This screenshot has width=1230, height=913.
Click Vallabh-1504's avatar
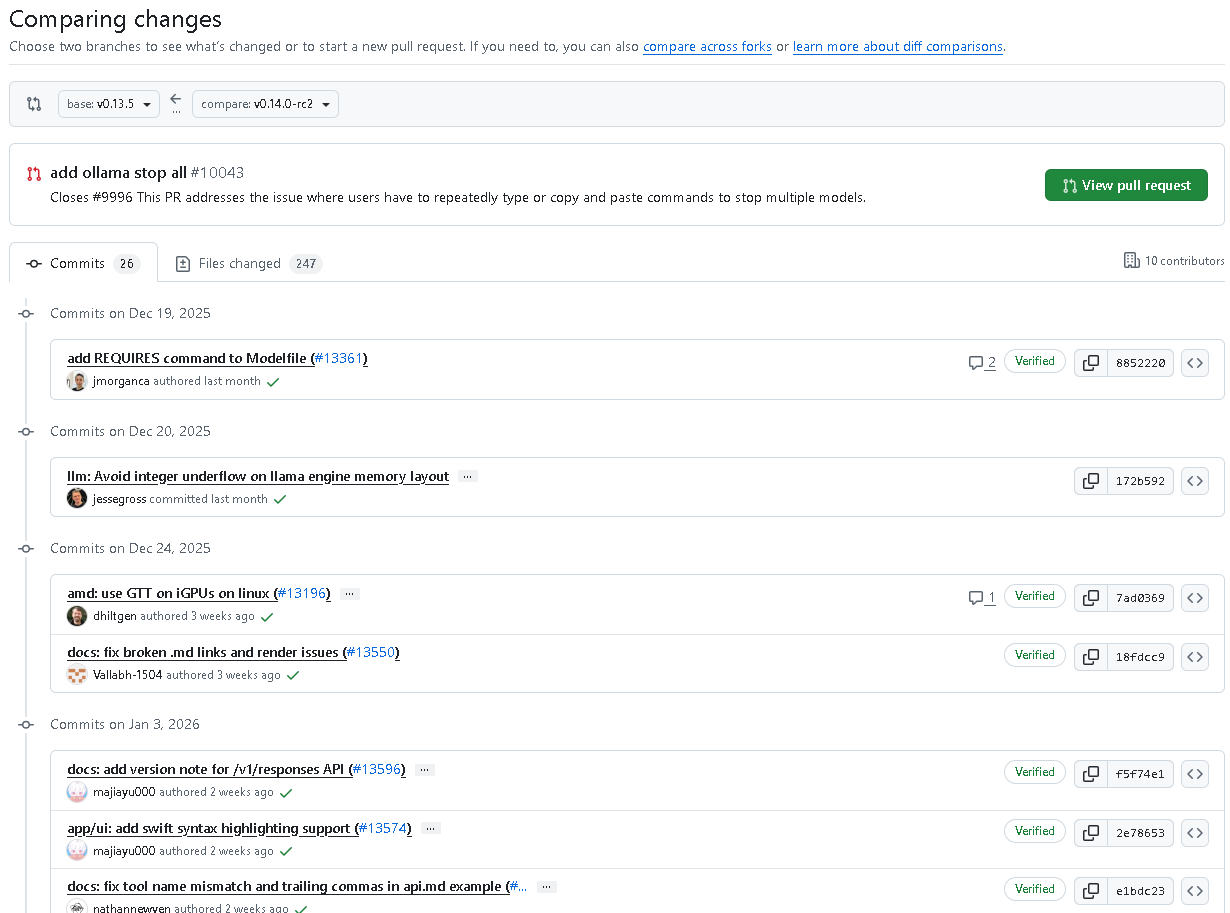pyautogui.click(x=77, y=675)
